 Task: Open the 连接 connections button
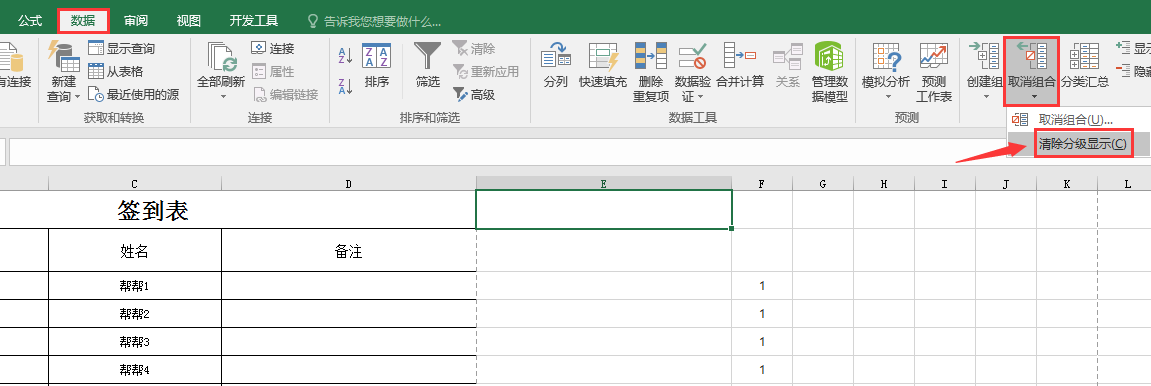(272, 48)
